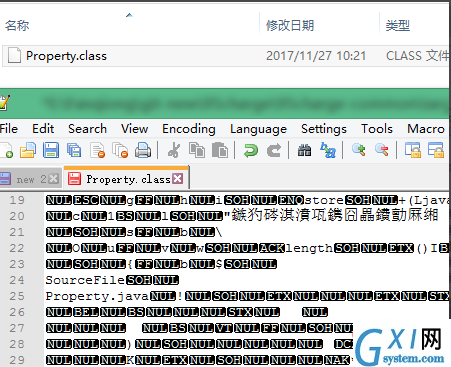The image size is (451, 367).
Task: Open Find with the binoculars icon
Action: [304, 150]
